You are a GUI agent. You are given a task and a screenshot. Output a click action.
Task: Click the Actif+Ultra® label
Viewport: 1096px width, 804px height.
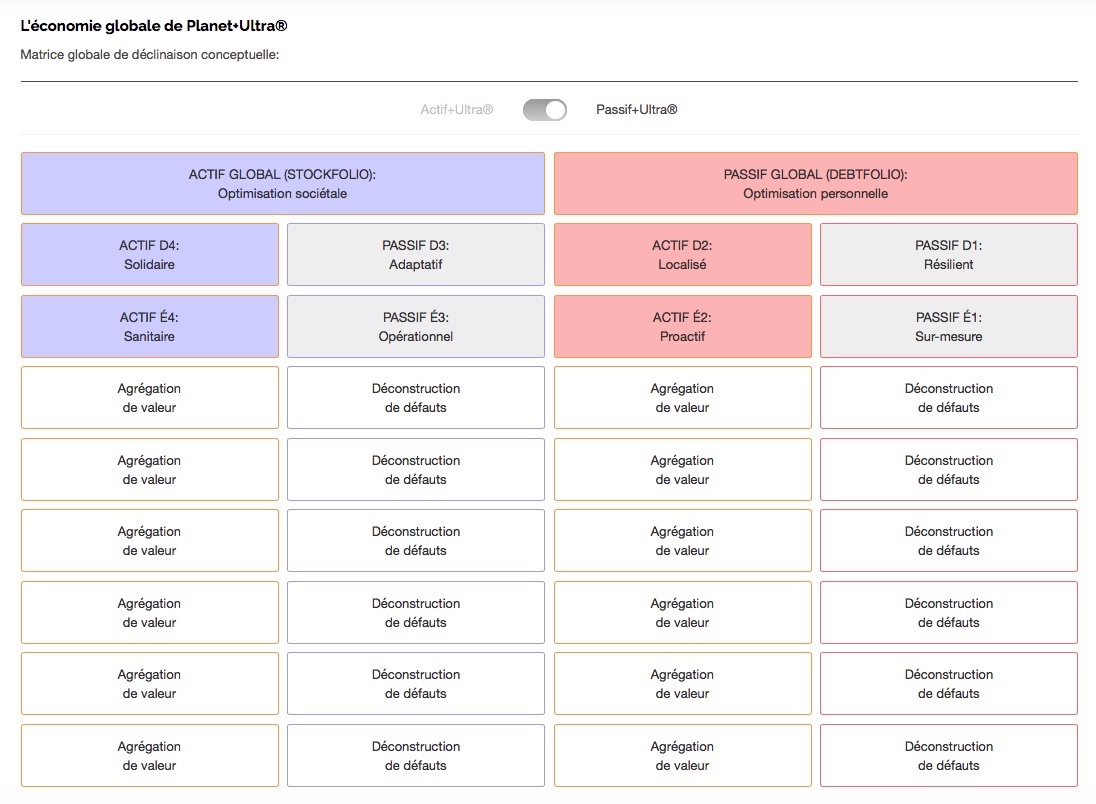456,110
